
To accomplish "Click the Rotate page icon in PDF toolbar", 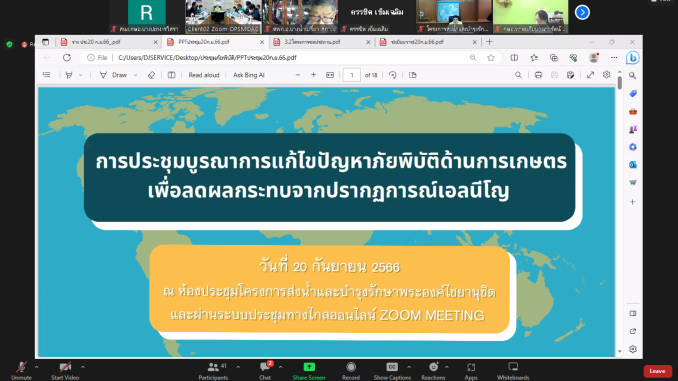I will click(x=393, y=75).
